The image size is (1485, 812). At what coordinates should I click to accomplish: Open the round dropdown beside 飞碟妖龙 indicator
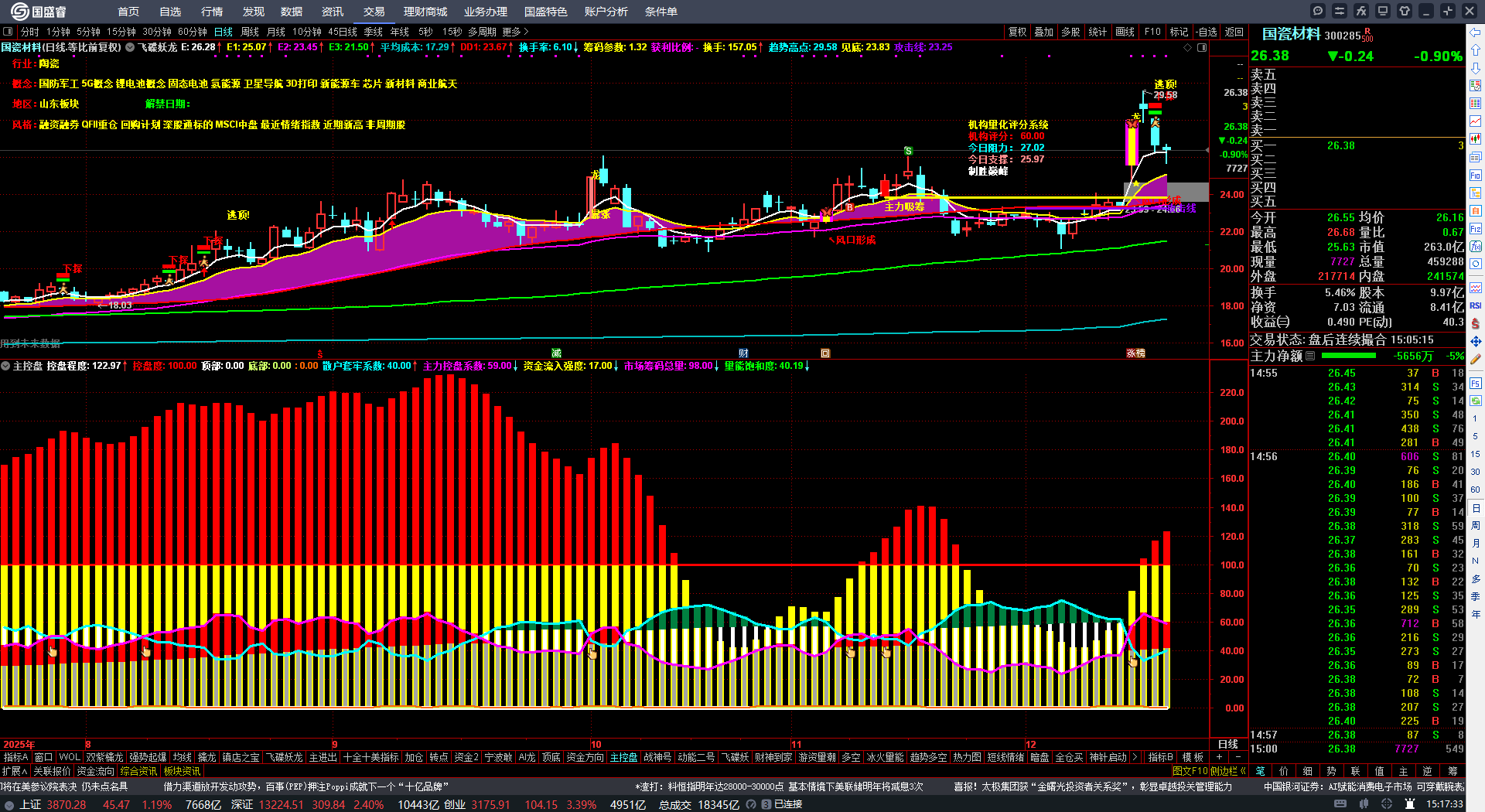pyautogui.click(x=130, y=47)
